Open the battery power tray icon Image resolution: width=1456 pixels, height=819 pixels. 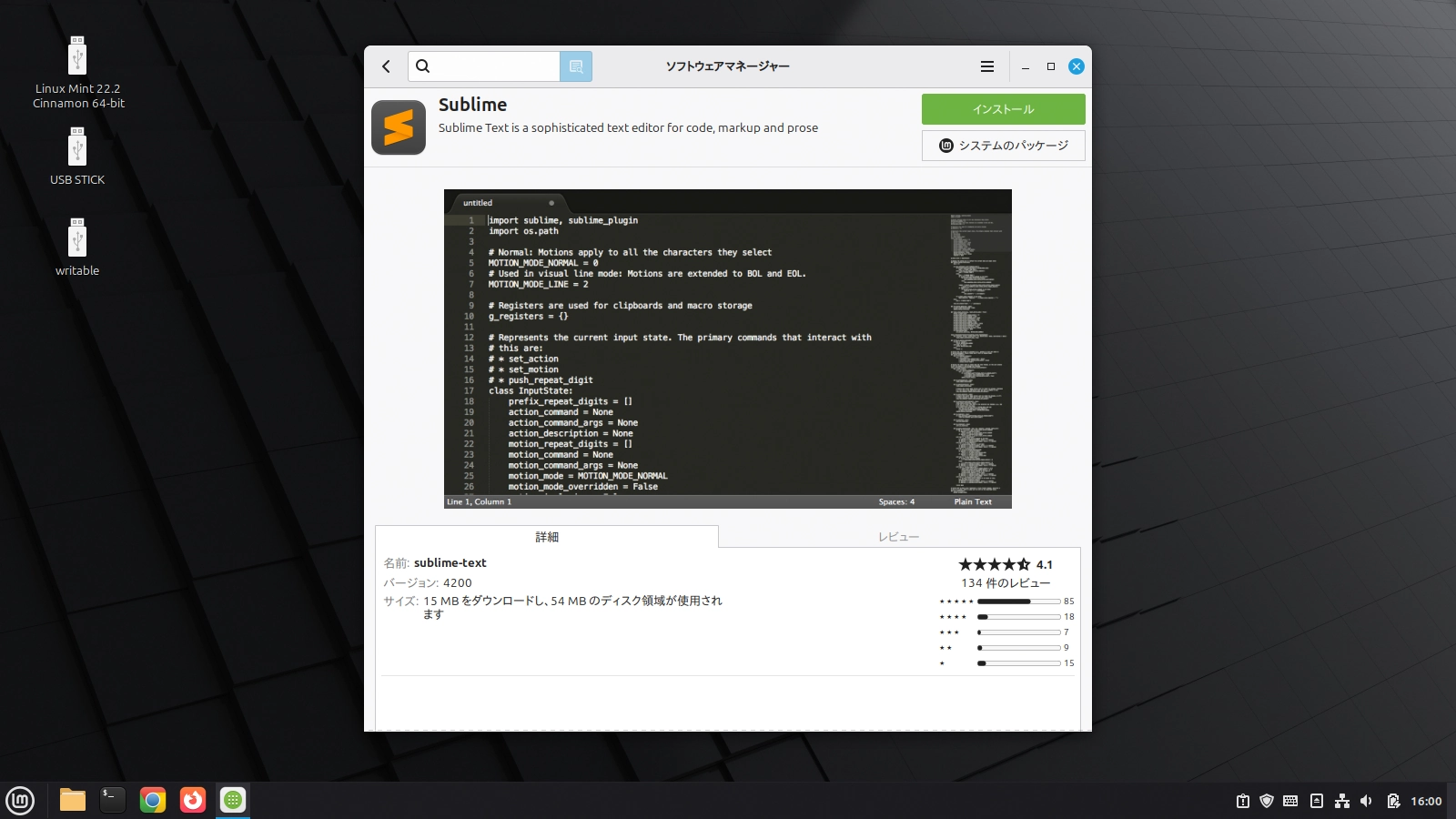click(x=1393, y=802)
